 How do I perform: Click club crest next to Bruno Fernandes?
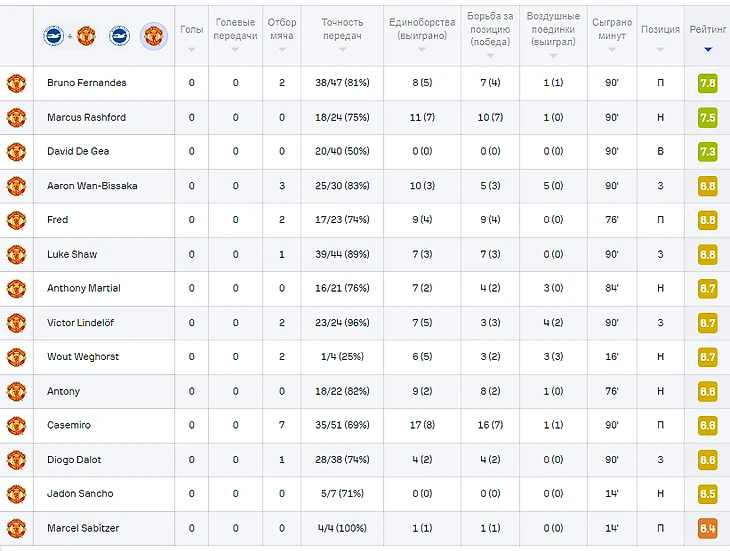click(16, 83)
